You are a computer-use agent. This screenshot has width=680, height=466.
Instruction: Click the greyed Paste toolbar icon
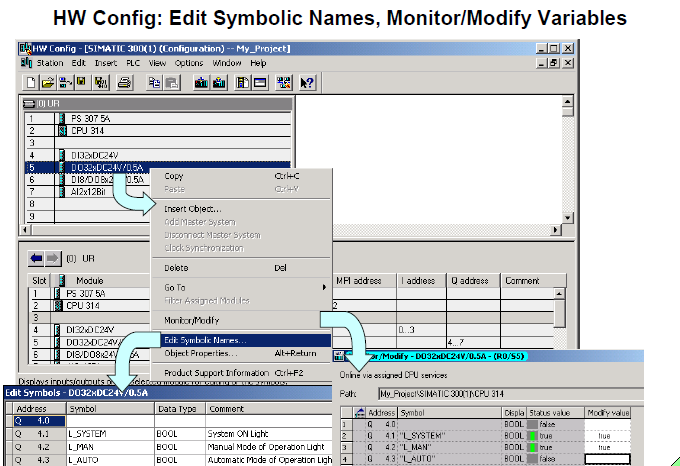pyautogui.click(x=172, y=82)
